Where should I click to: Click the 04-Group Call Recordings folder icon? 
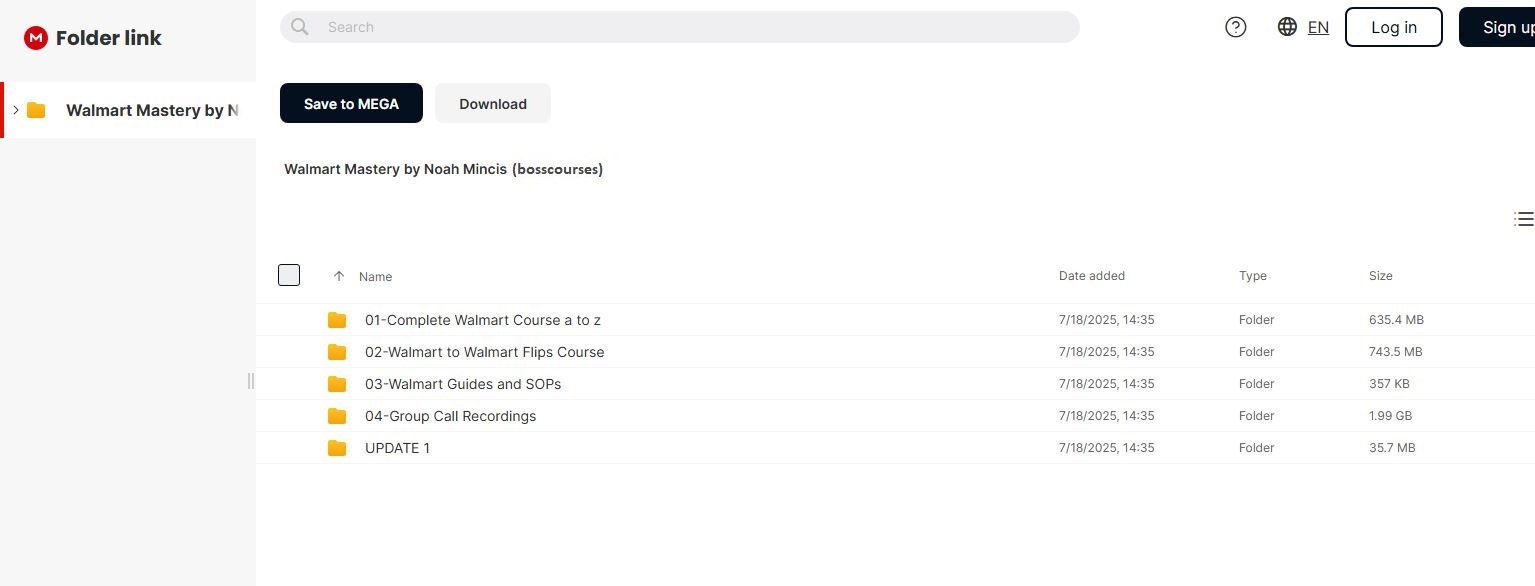pos(337,416)
